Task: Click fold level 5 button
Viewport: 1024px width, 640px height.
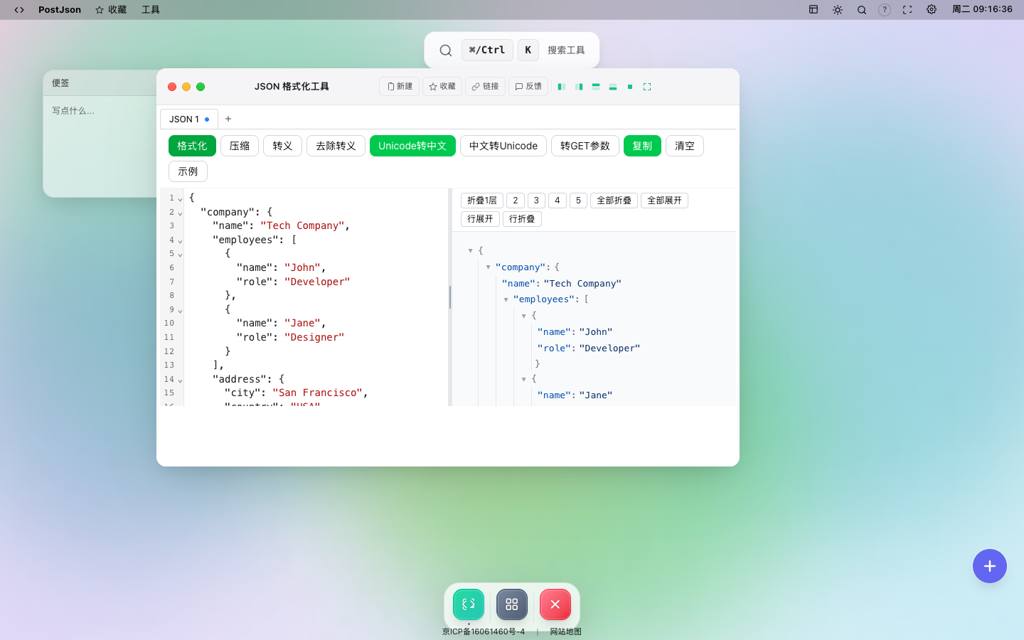Action: pos(578,200)
